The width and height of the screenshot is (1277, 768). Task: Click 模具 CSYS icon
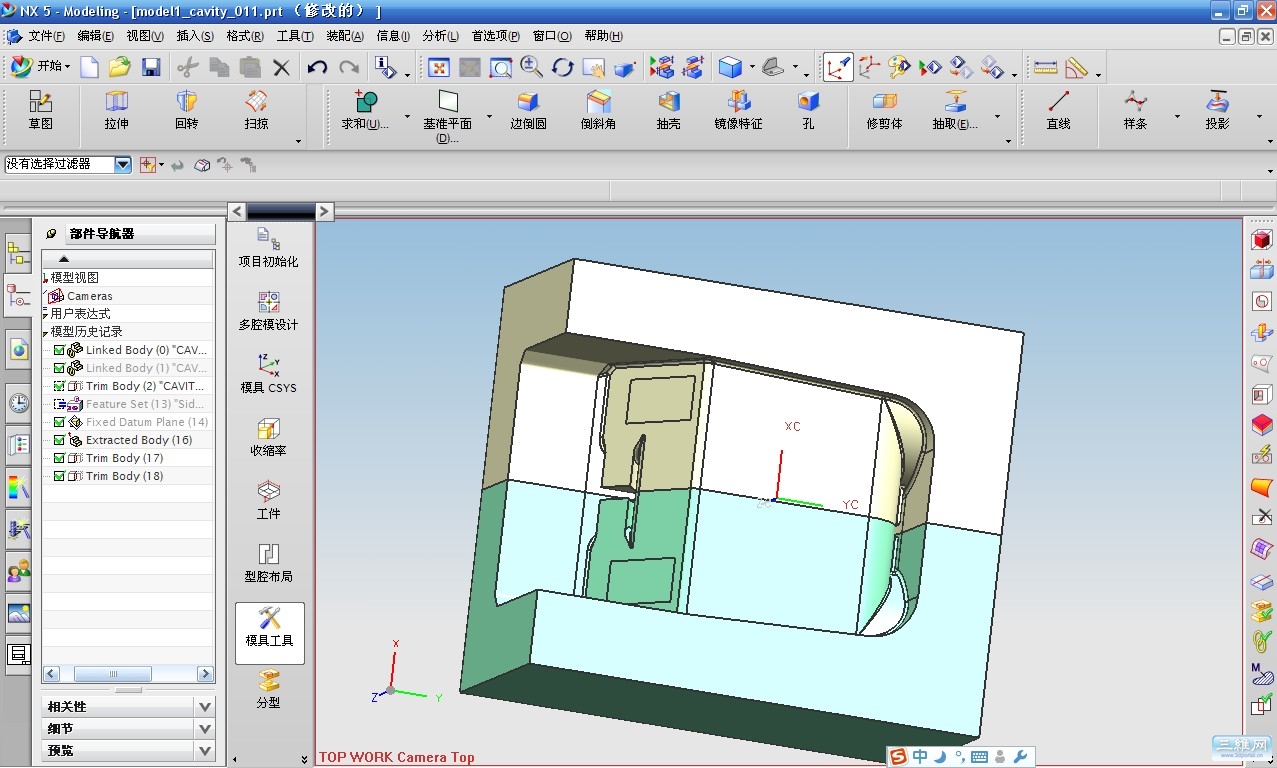tap(268, 373)
